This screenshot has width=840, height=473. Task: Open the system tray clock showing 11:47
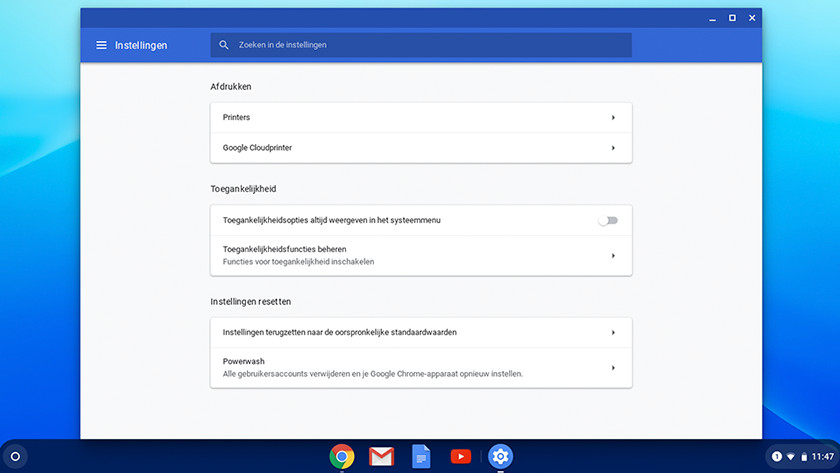[820, 457]
